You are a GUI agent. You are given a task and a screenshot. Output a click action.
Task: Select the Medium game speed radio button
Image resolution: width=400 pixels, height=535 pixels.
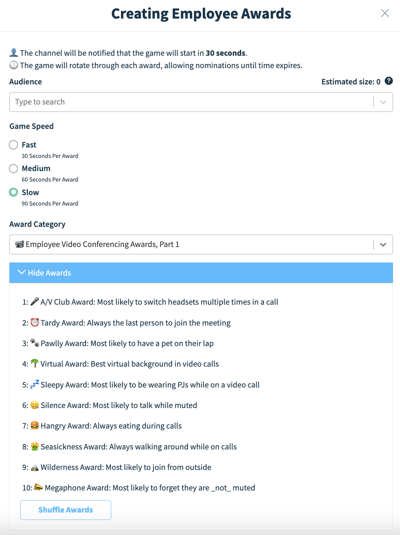coord(13,168)
